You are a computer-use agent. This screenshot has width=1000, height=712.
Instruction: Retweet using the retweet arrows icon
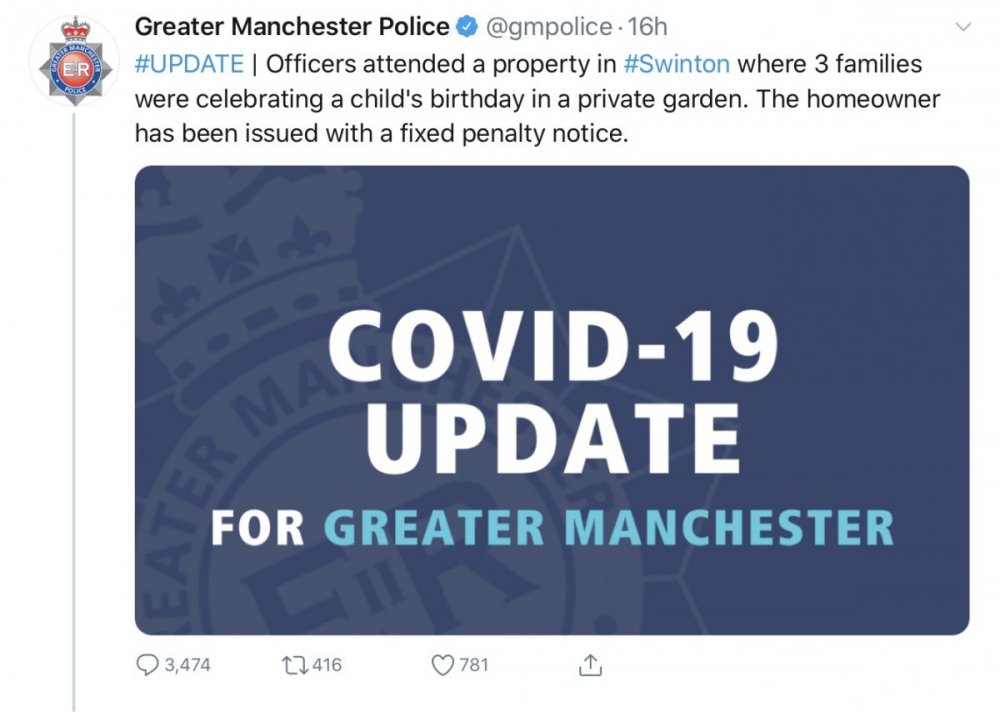pyautogui.click(x=294, y=664)
